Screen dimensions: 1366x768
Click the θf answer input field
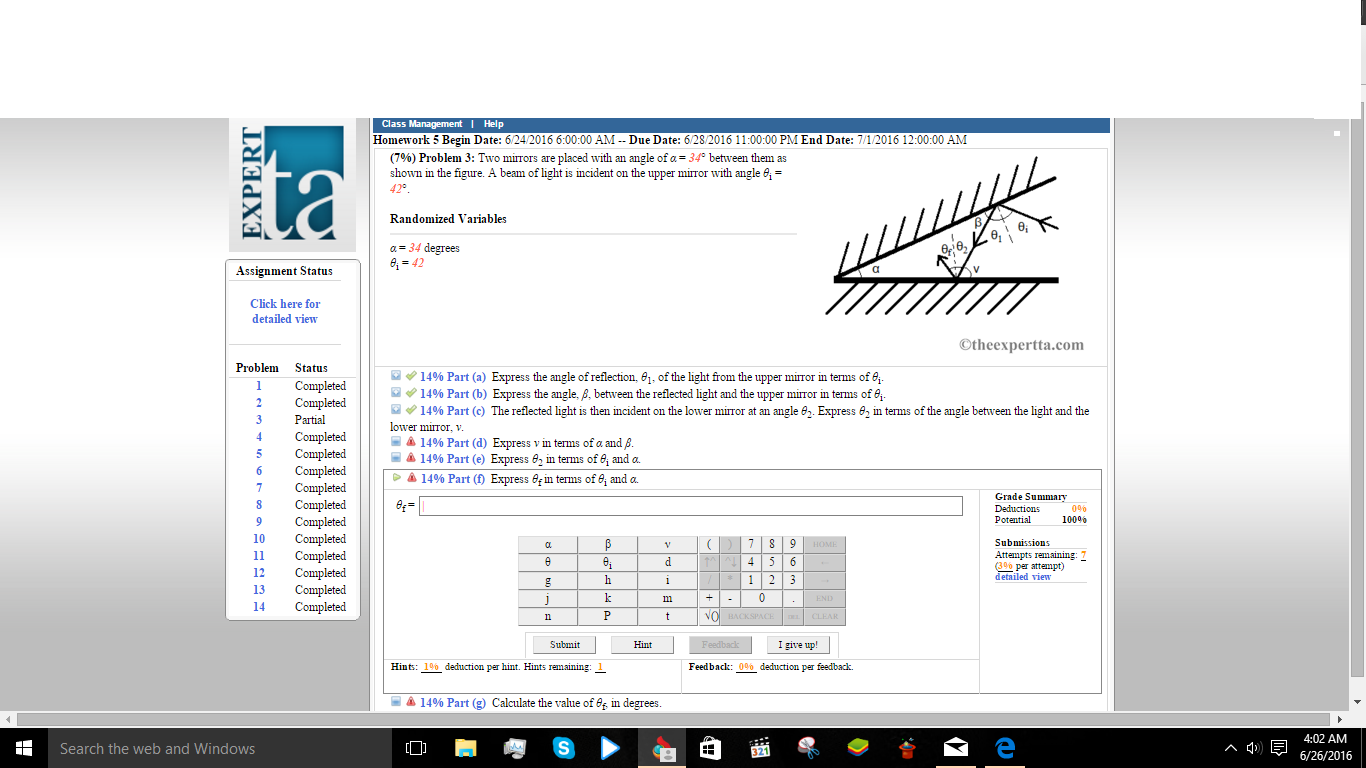pyautogui.click(x=692, y=506)
